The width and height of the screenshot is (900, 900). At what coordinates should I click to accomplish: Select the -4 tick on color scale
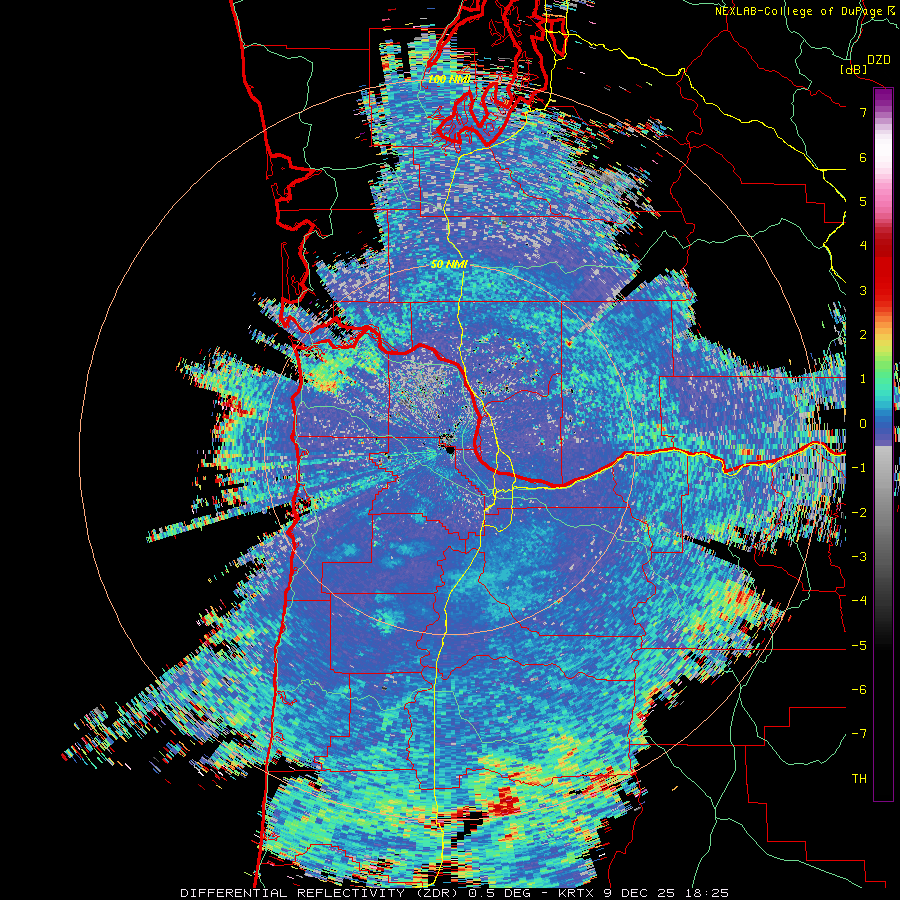click(859, 600)
